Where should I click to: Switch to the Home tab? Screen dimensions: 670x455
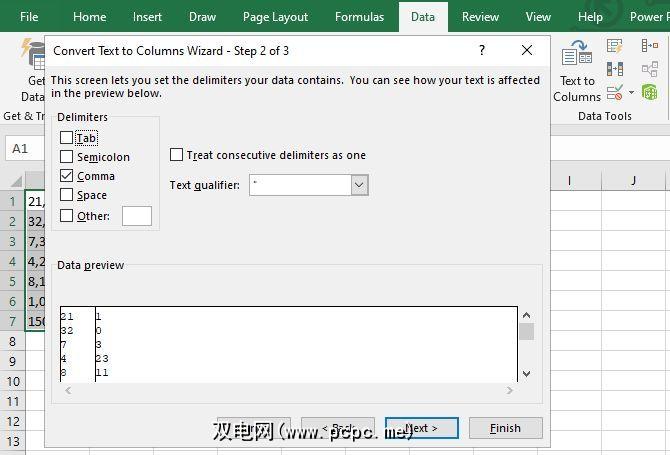[x=89, y=17]
